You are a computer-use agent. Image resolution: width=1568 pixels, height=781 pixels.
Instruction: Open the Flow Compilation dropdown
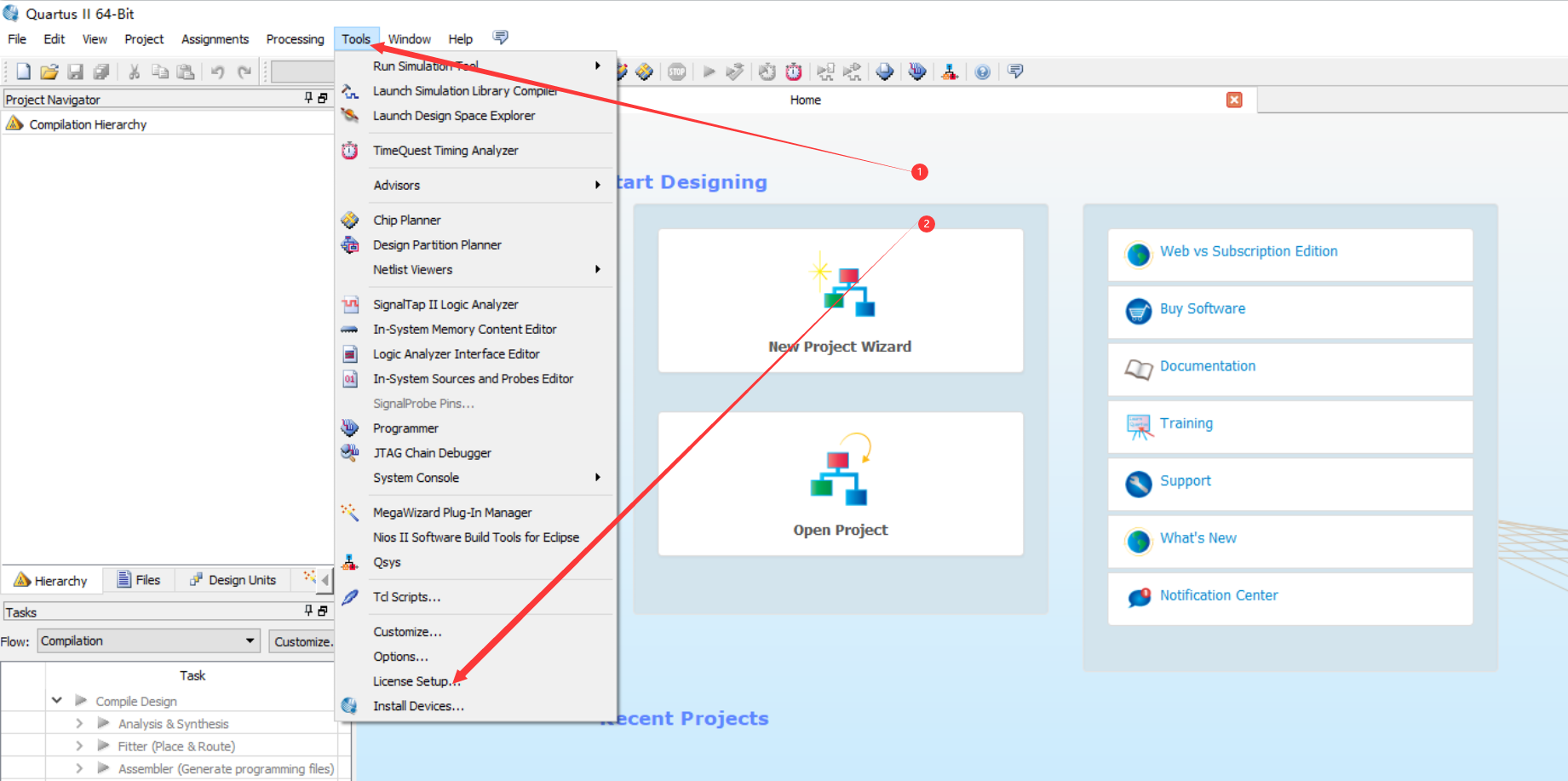click(x=148, y=640)
